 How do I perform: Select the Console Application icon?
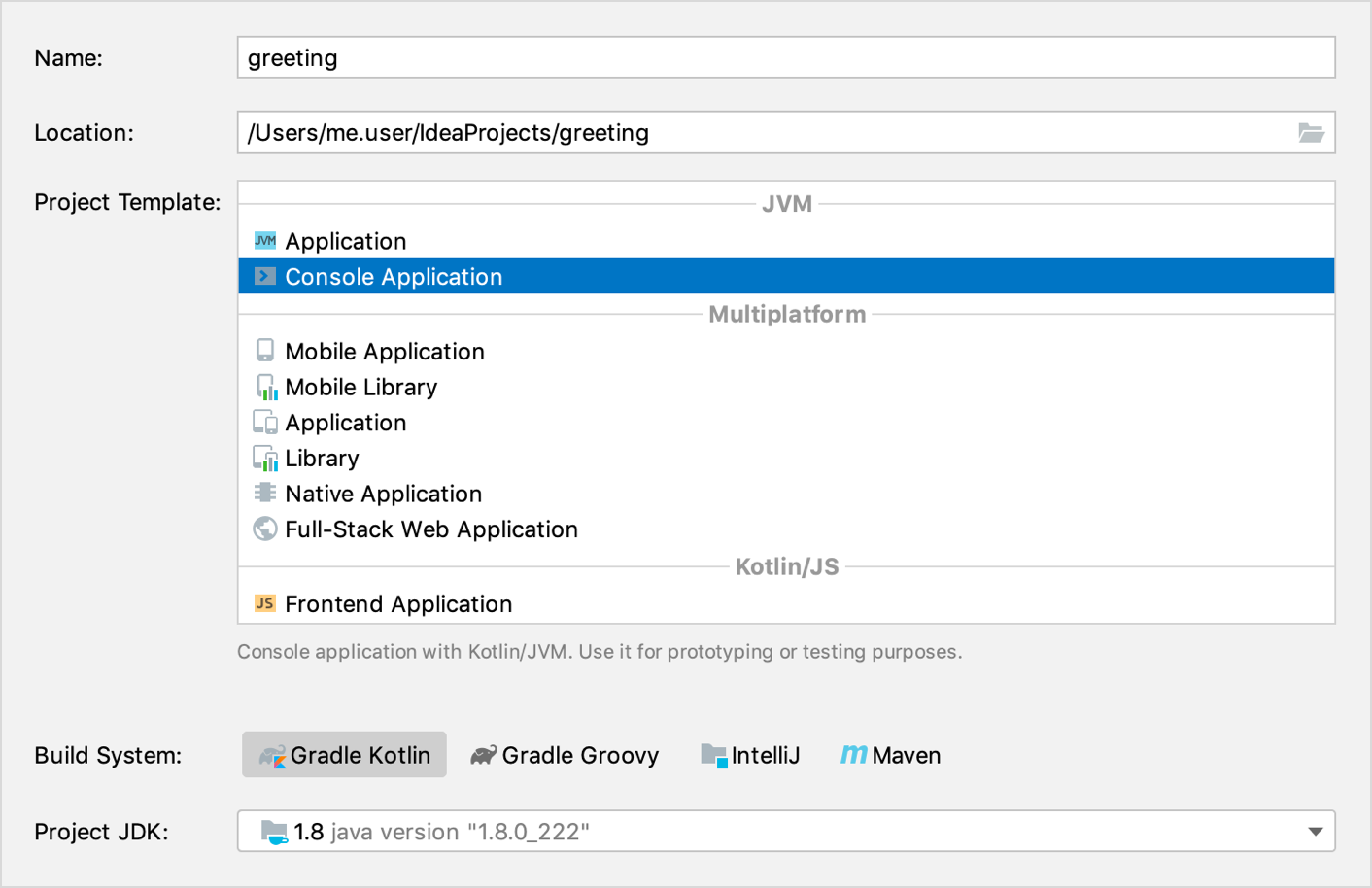(x=263, y=276)
